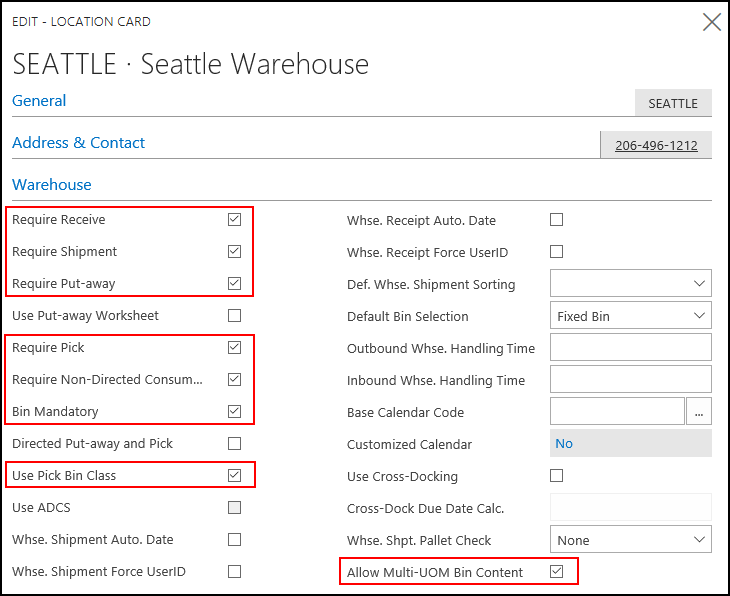730x596 pixels.
Task: Click the Base Calendar Code lookup button
Action: click(698, 412)
